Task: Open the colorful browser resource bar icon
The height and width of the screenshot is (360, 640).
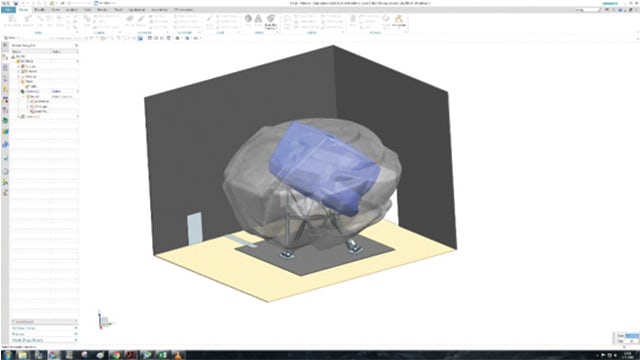Action: tap(5, 132)
